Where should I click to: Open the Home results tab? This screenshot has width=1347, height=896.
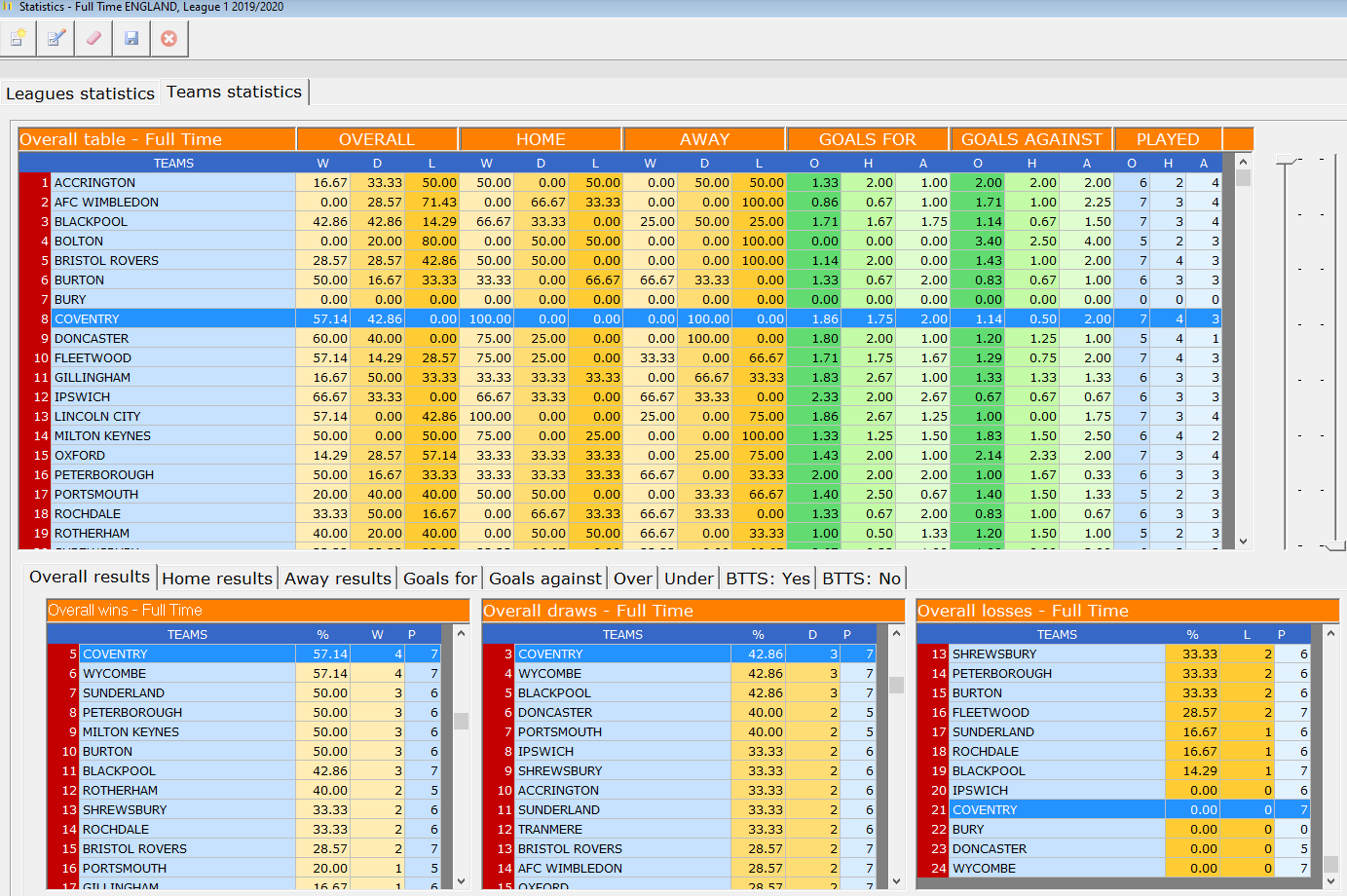pyautogui.click(x=217, y=579)
